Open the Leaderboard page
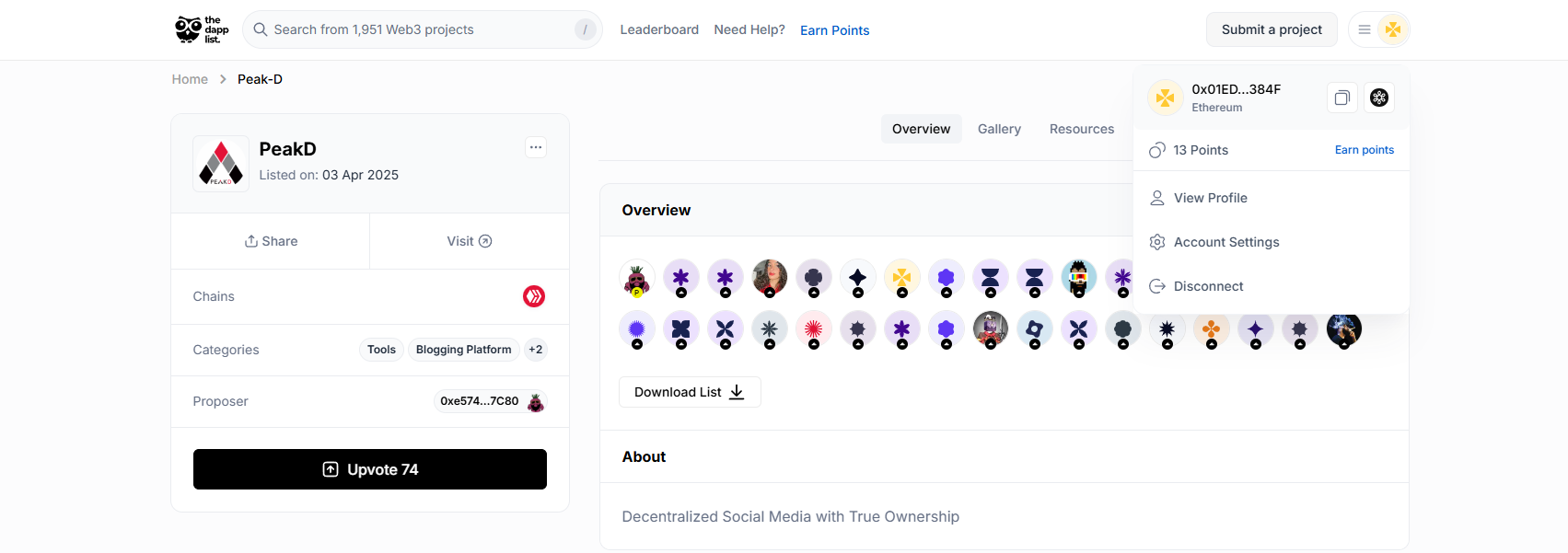This screenshot has width=1568, height=553. (x=659, y=29)
